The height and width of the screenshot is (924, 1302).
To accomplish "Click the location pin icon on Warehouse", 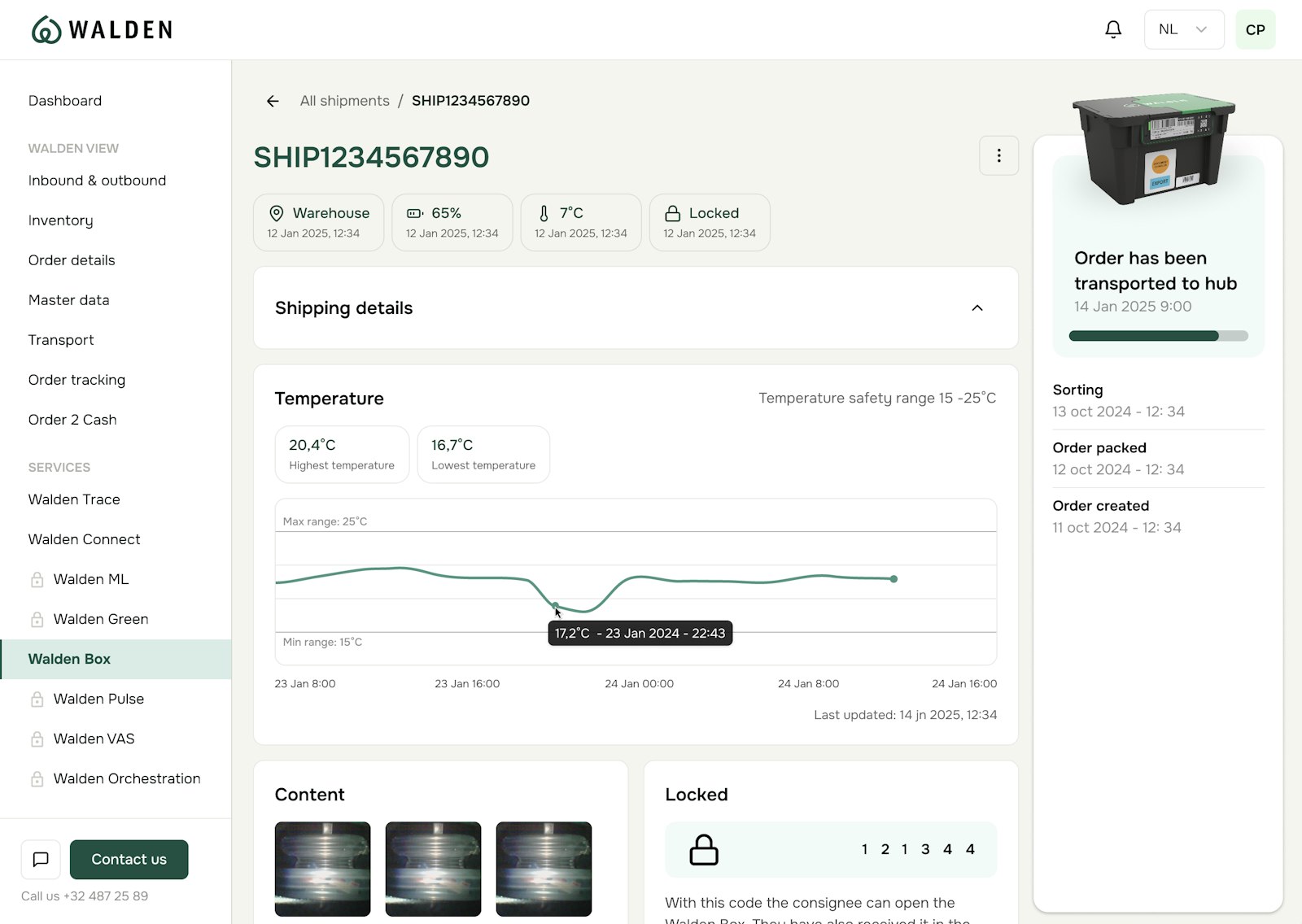I will (277, 213).
